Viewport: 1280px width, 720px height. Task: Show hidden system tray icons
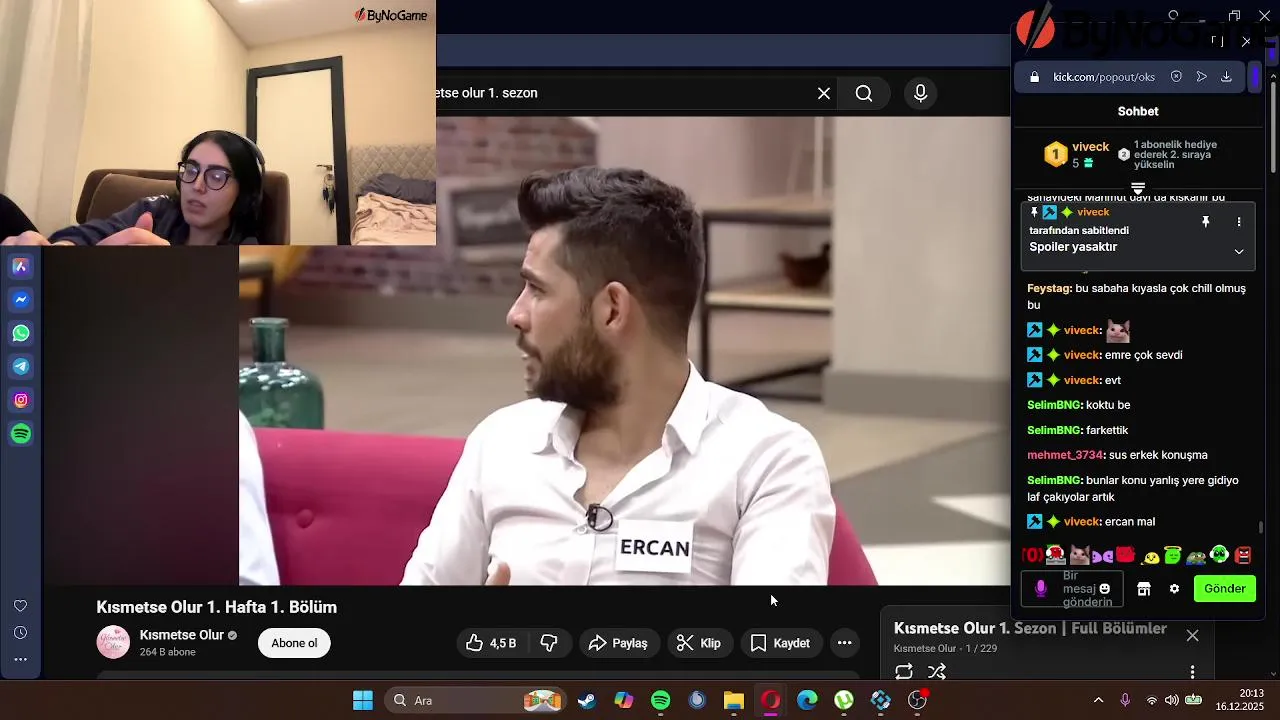tap(1098, 700)
